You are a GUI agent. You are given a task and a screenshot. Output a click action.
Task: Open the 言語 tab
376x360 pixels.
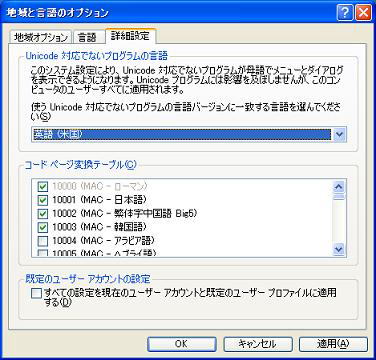[87, 37]
